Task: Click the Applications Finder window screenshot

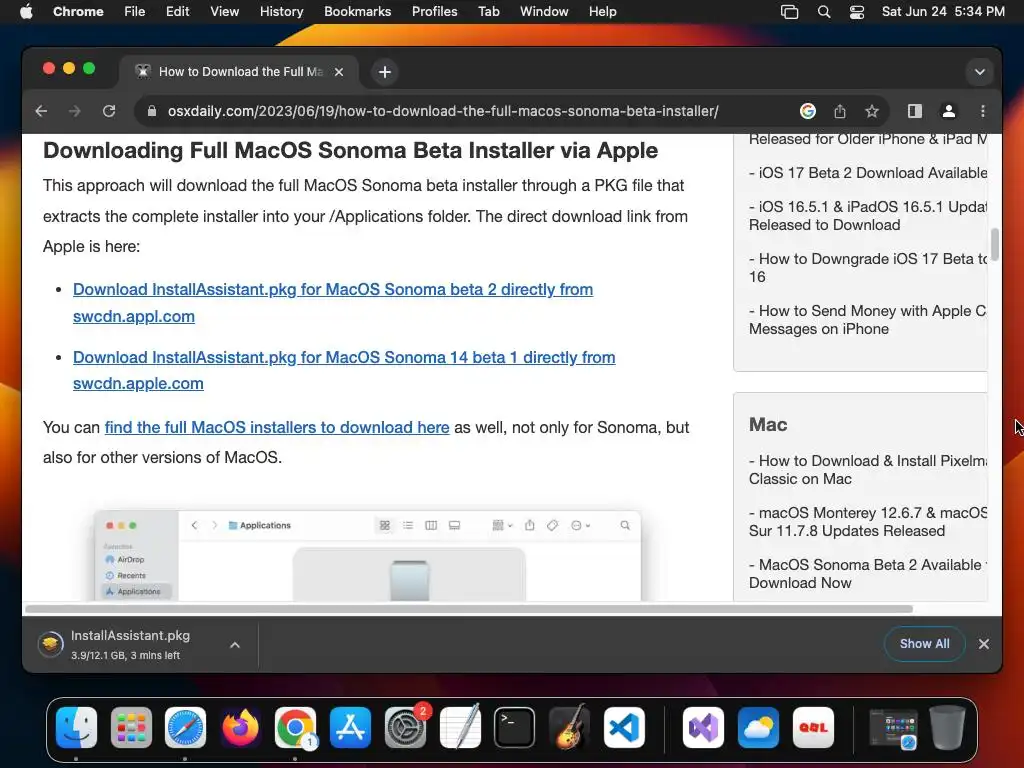Action: click(368, 555)
